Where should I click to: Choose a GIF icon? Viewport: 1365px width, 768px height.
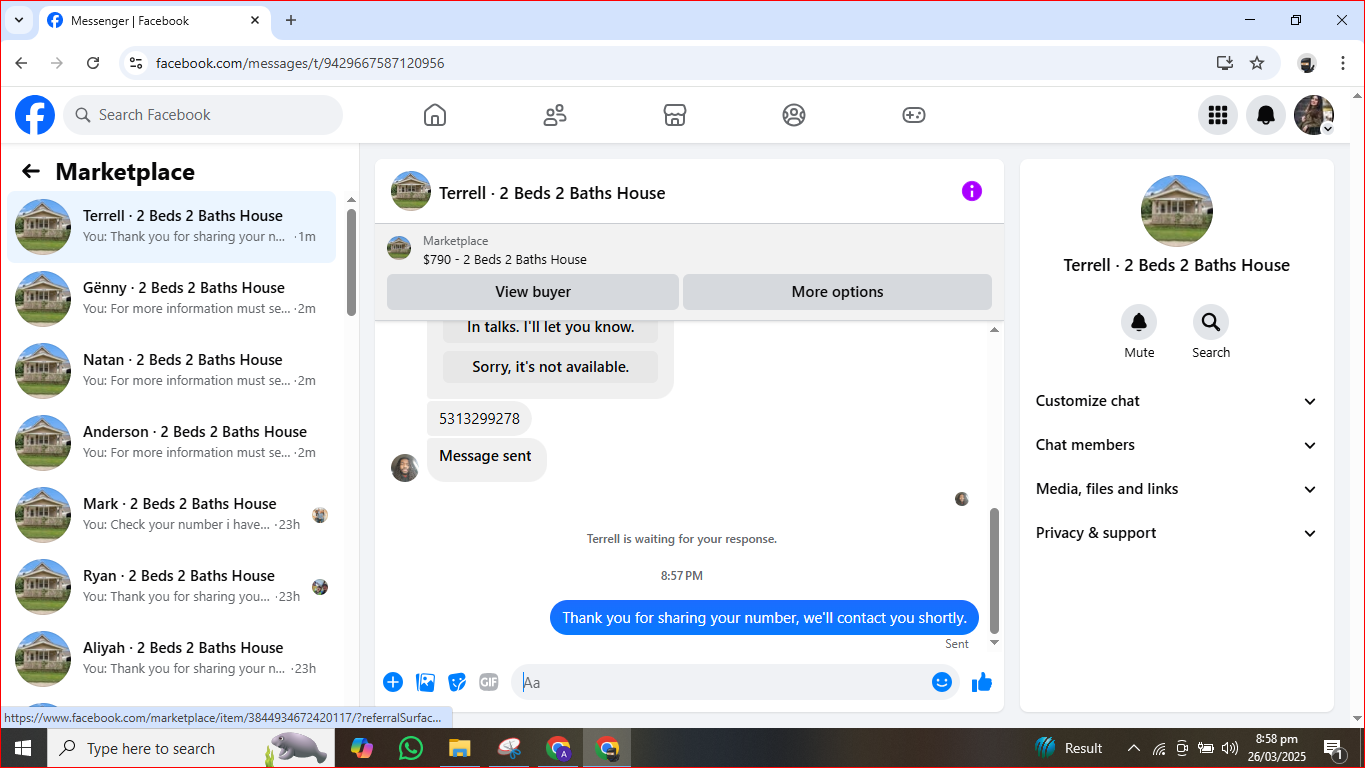(489, 682)
